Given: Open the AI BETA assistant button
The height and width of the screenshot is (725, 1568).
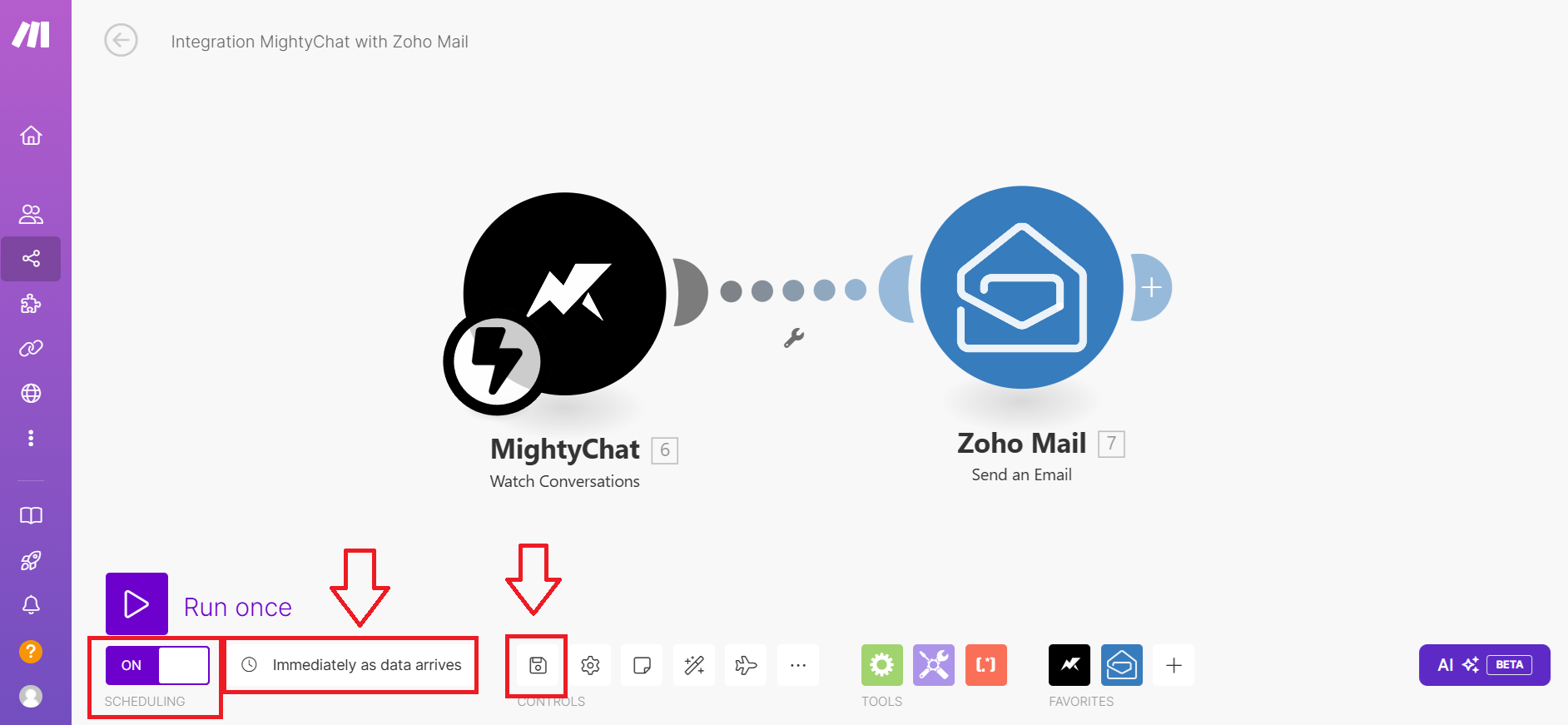Looking at the screenshot, I should tap(1484, 665).
